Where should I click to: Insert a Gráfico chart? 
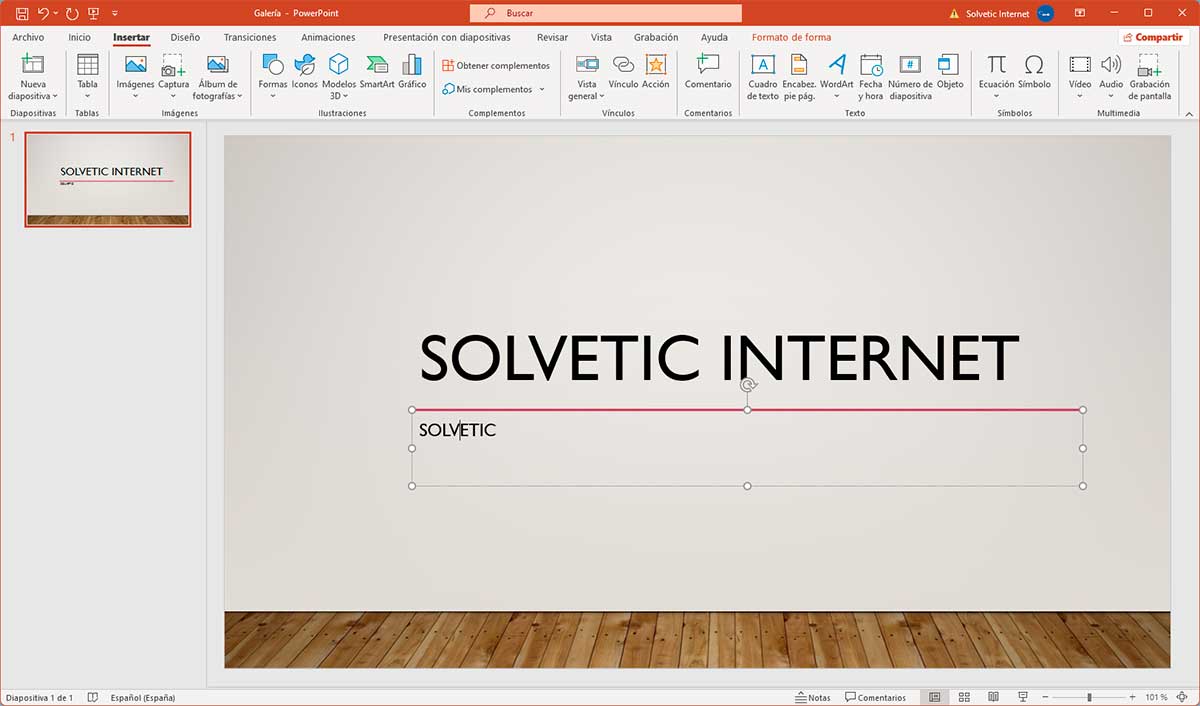tap(412, 72)
